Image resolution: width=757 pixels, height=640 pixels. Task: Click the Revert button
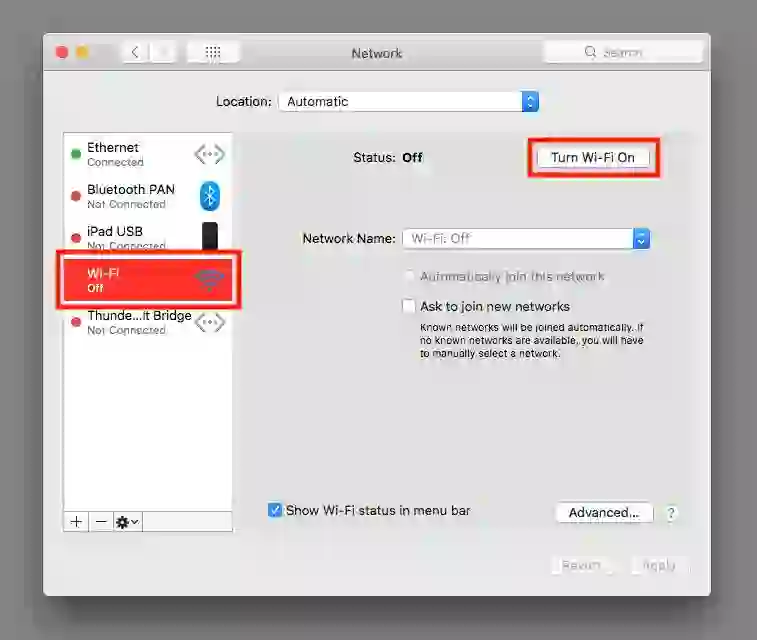(x=581, y=565)
